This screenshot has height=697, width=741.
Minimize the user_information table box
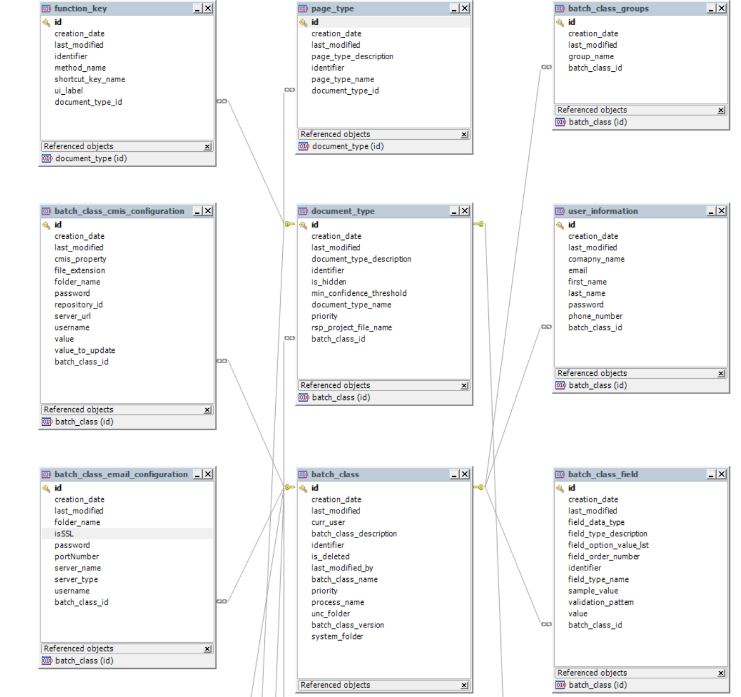click(711, 211)
